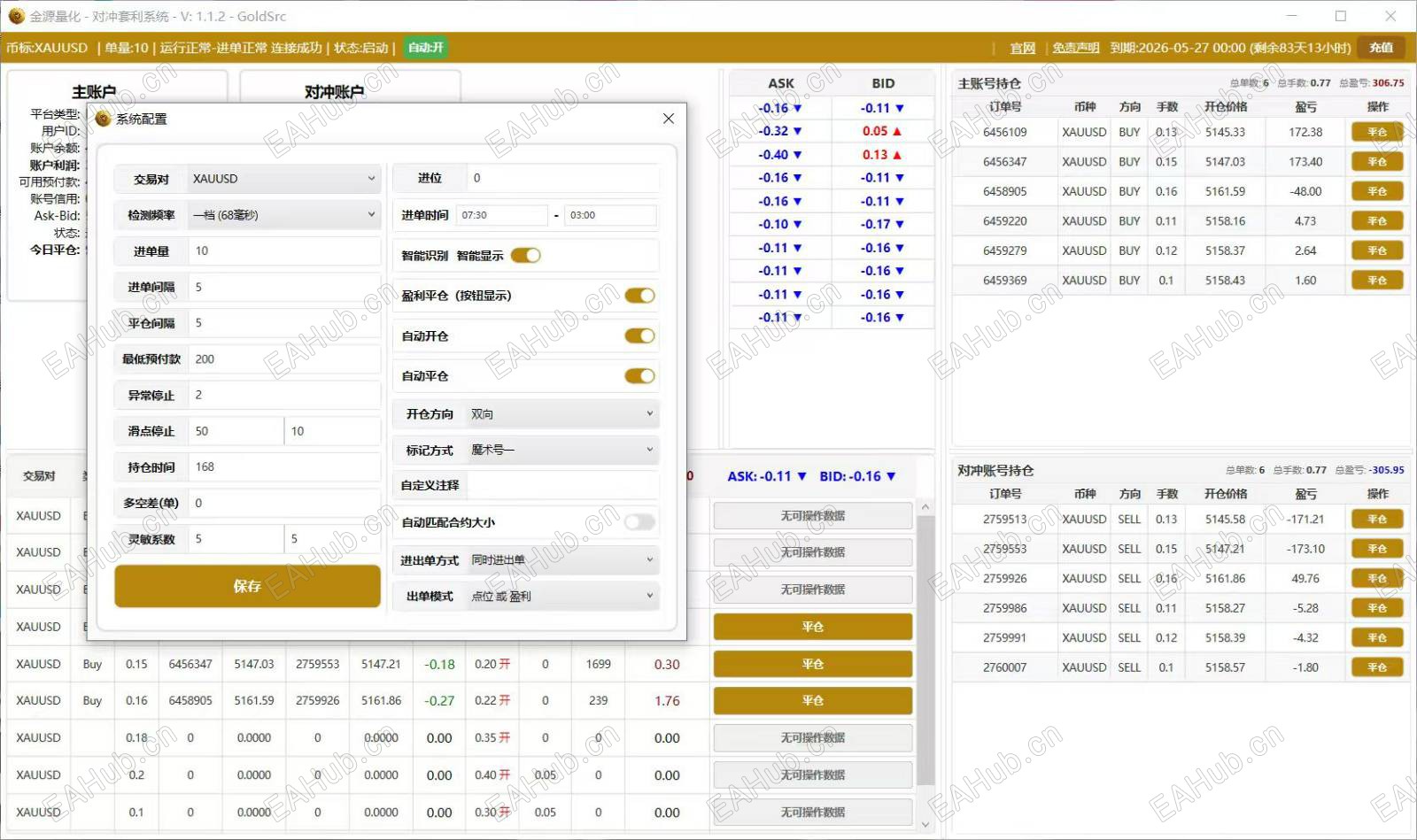1417x840 pixels.
Task: Click the 进单时间 end time field 03:00
Action: [611, 215]
